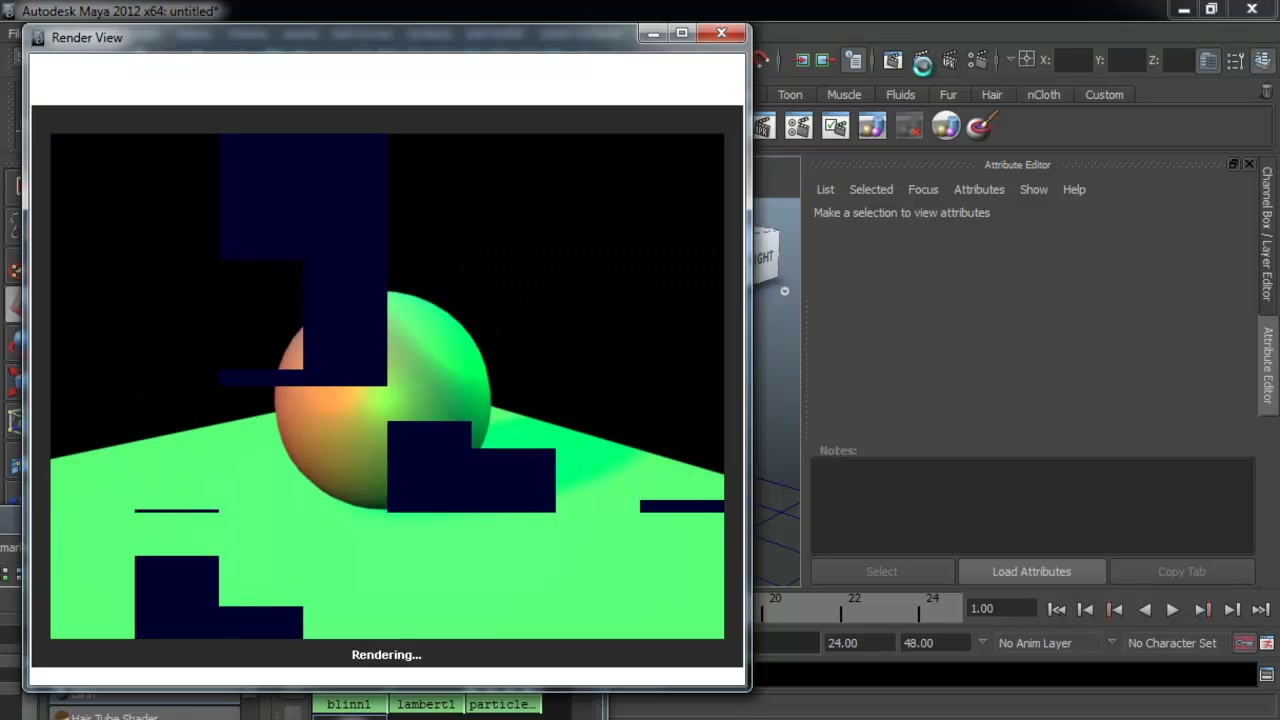Open Hypershade spheres shelf icon

click(946, 127)
